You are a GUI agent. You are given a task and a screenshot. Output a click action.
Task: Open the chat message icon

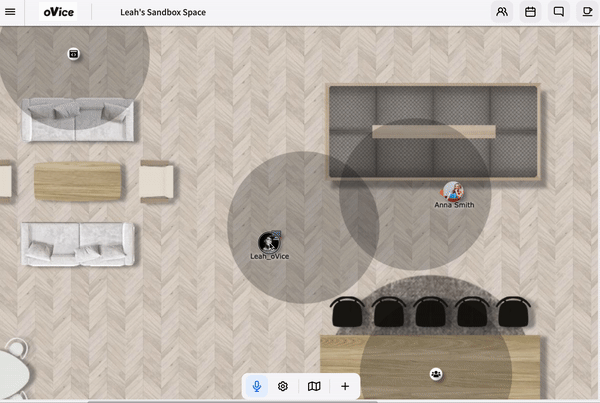(559, 12)
